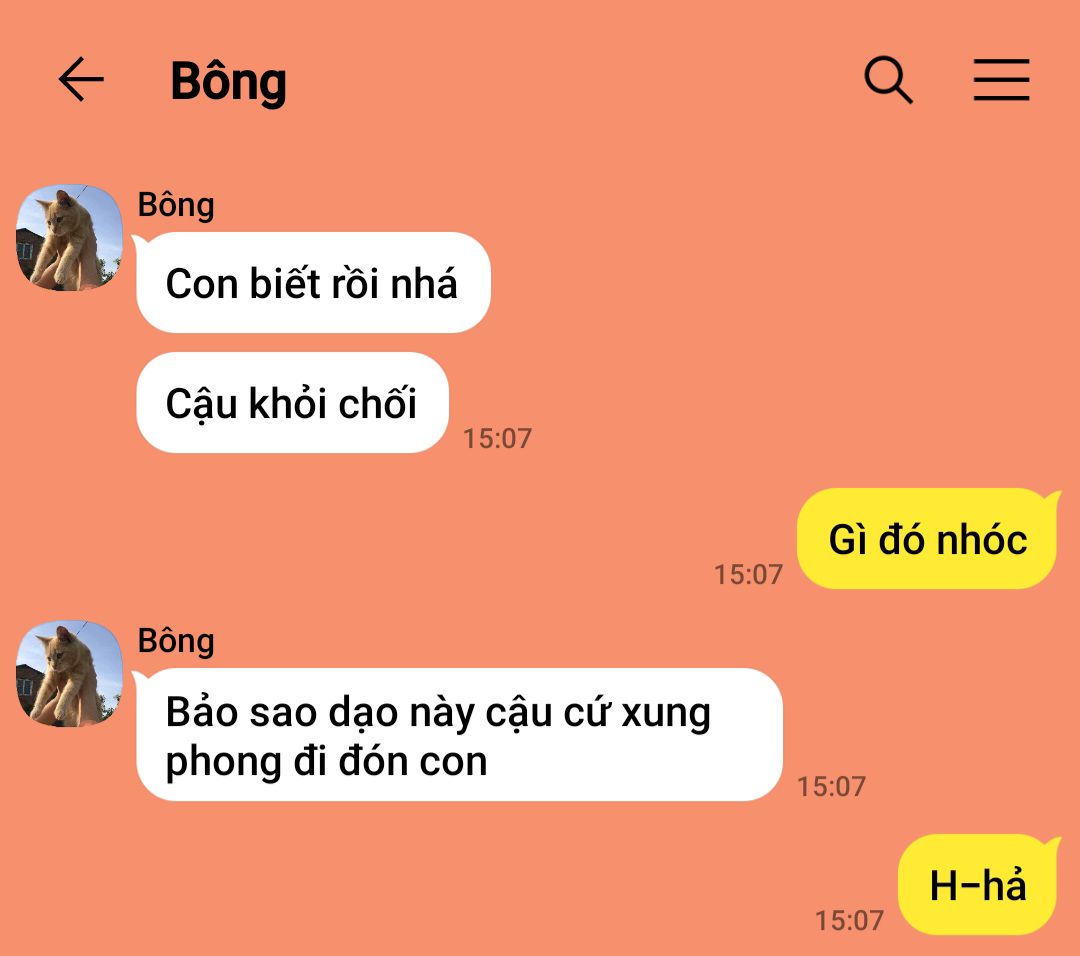Select the message 'Cậu khỏi chối'
The width and height of the screenshot is (1080, 956).
pyautogui.click(x=293, y=402)
